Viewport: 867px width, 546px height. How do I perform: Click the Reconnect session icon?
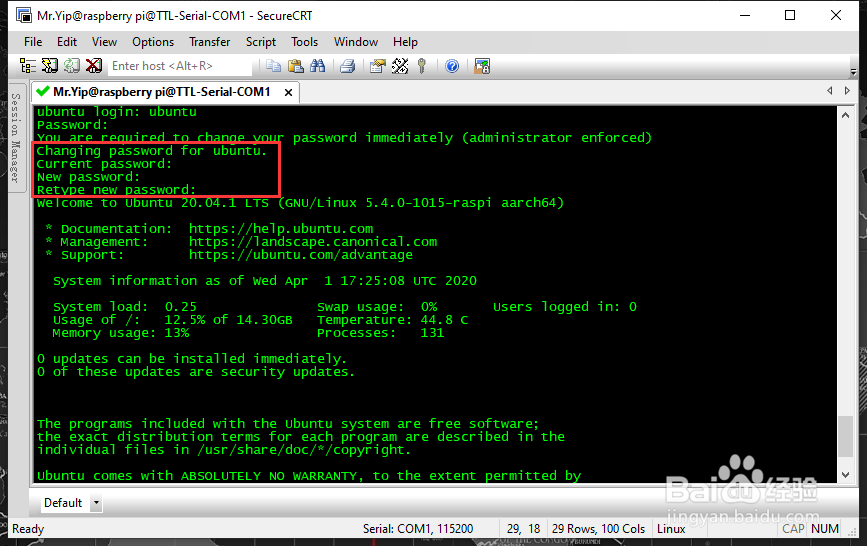pyautogui.click(x=71, y=66)
